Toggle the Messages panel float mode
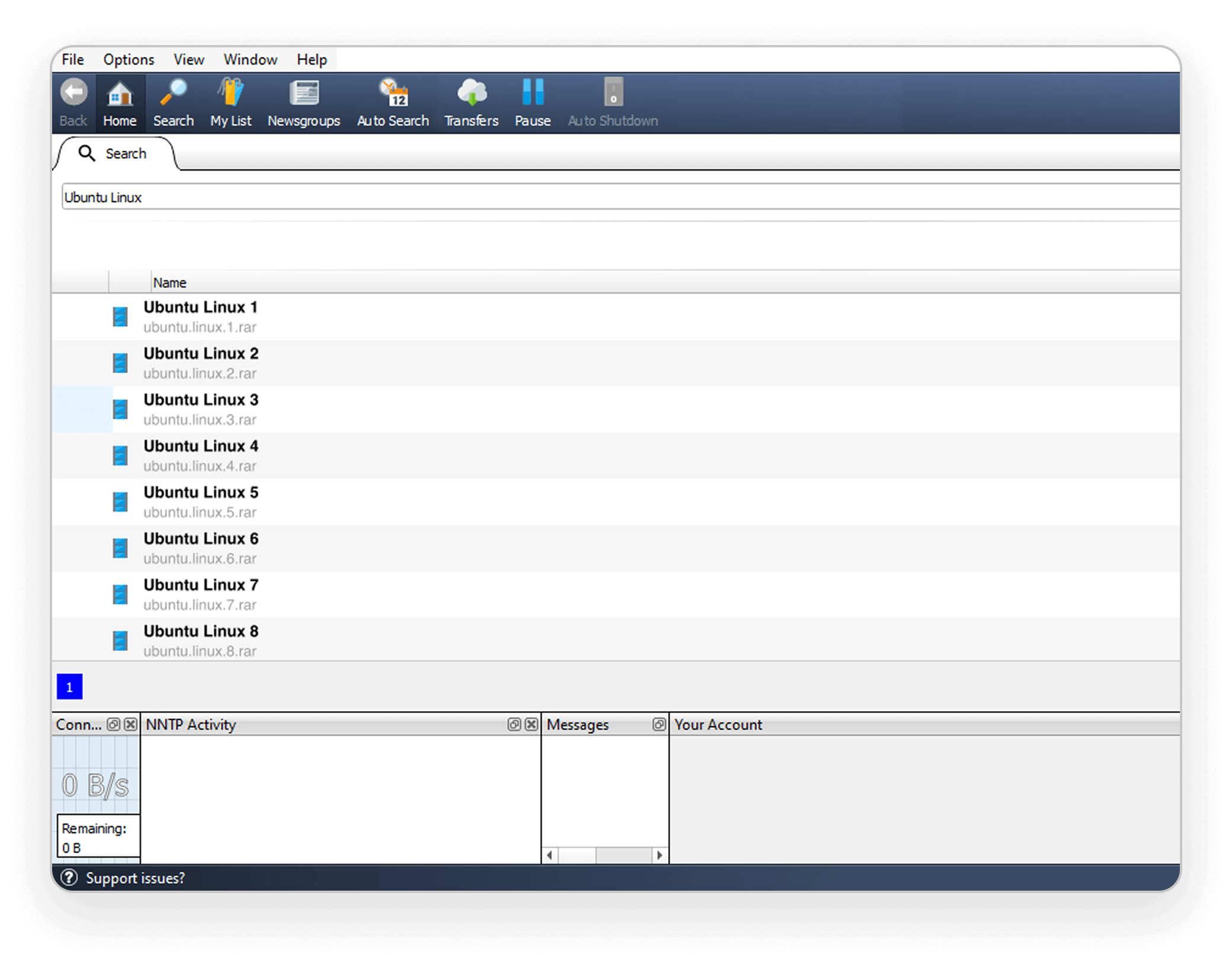 (659, 724)
